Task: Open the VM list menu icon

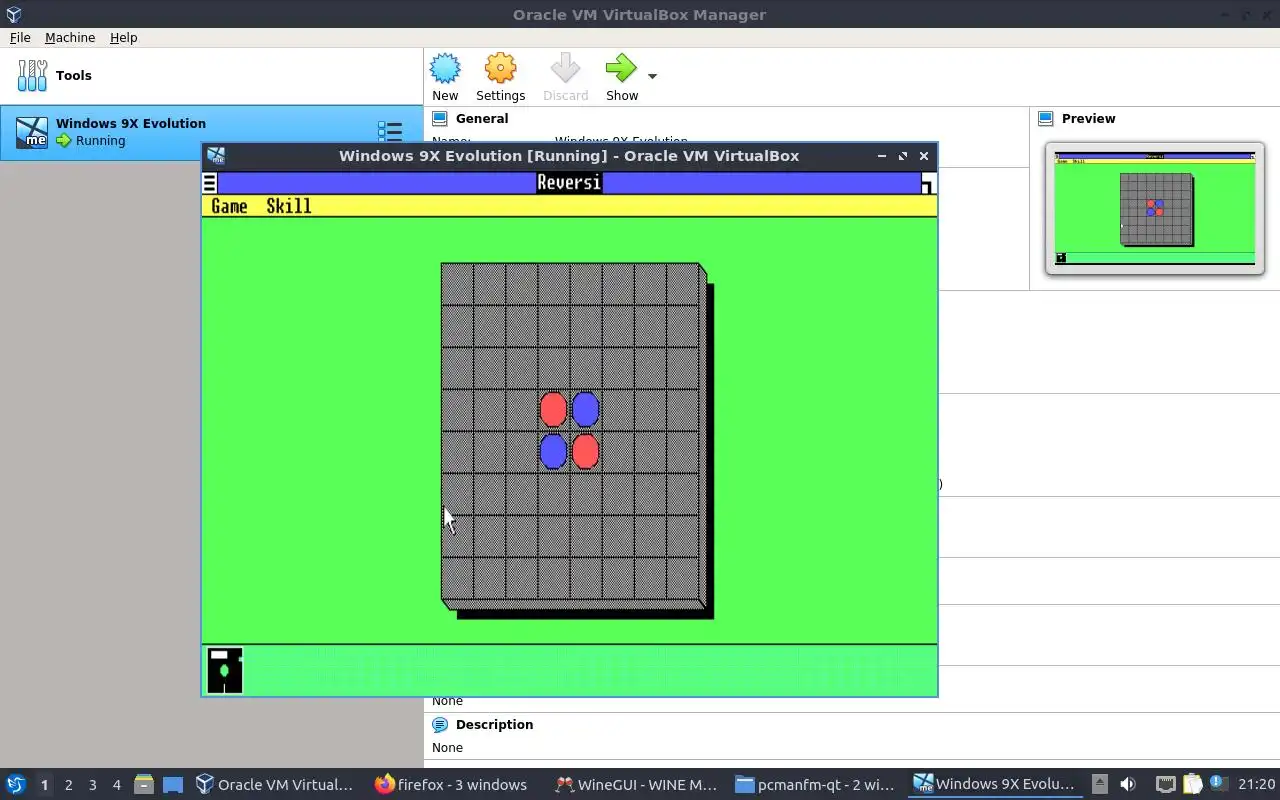Action: point(389,131)
